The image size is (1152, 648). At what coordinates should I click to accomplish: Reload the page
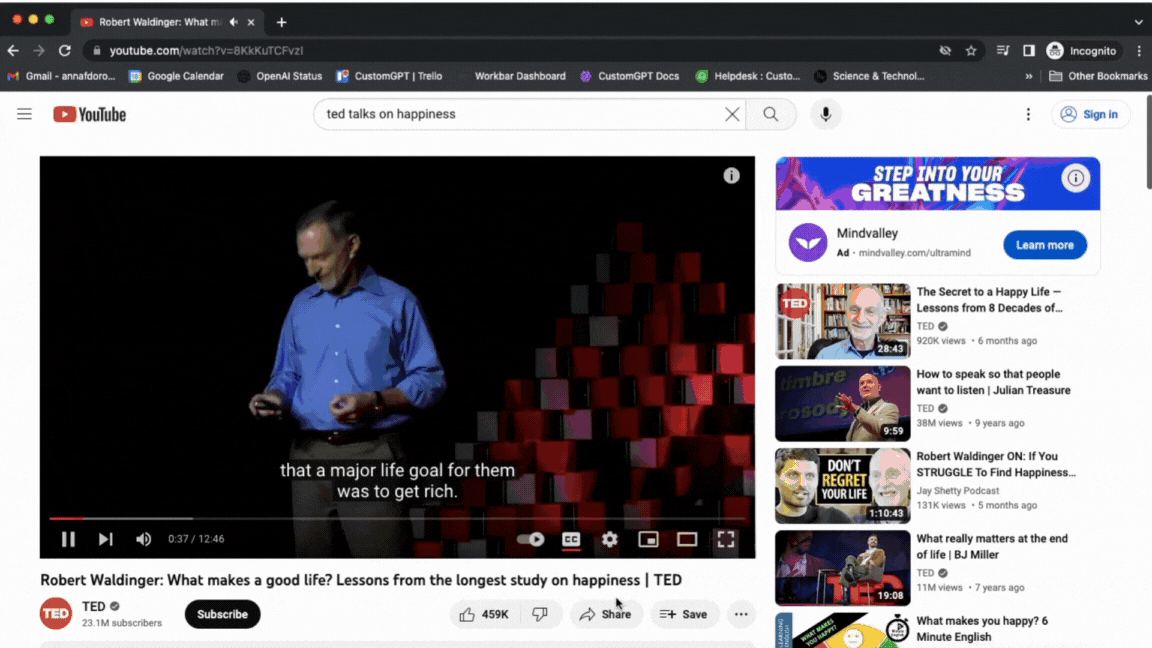click(65, 51)
